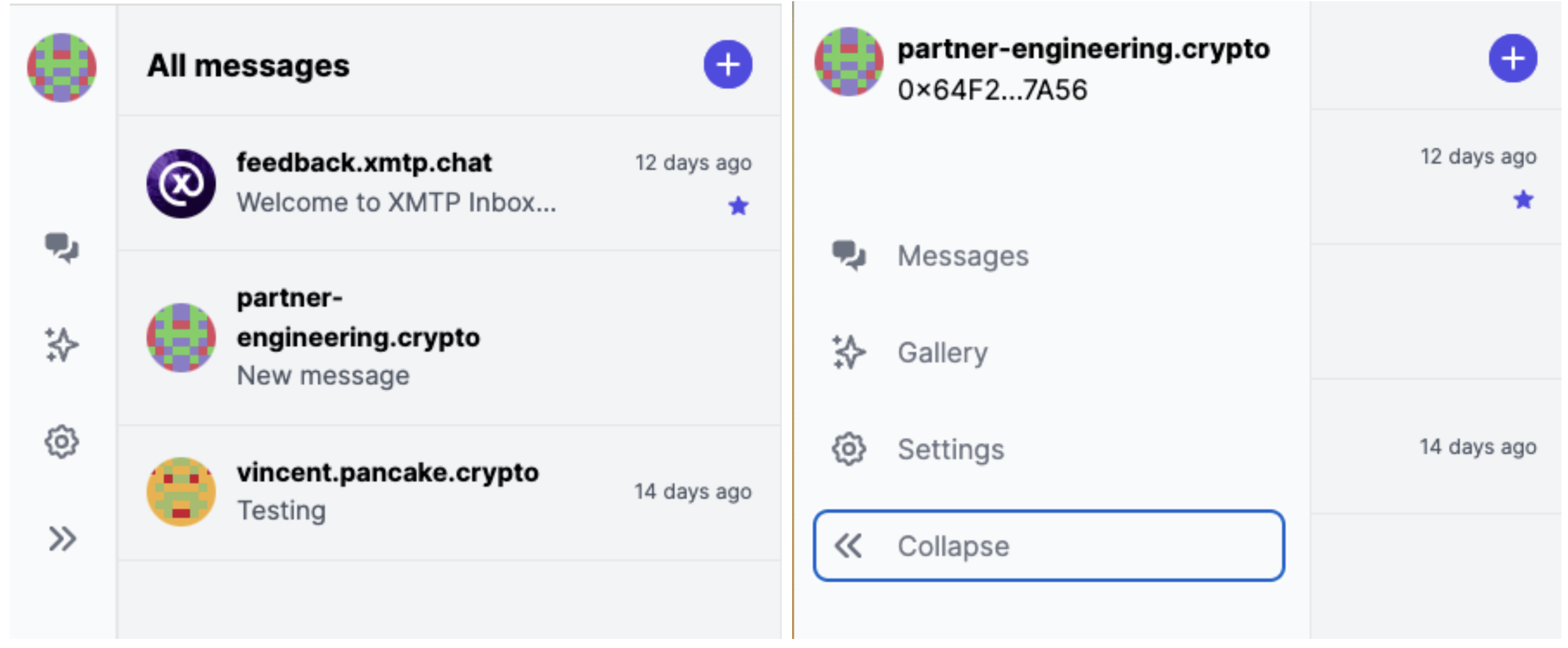Switch to the All messages view

[249, 66]
